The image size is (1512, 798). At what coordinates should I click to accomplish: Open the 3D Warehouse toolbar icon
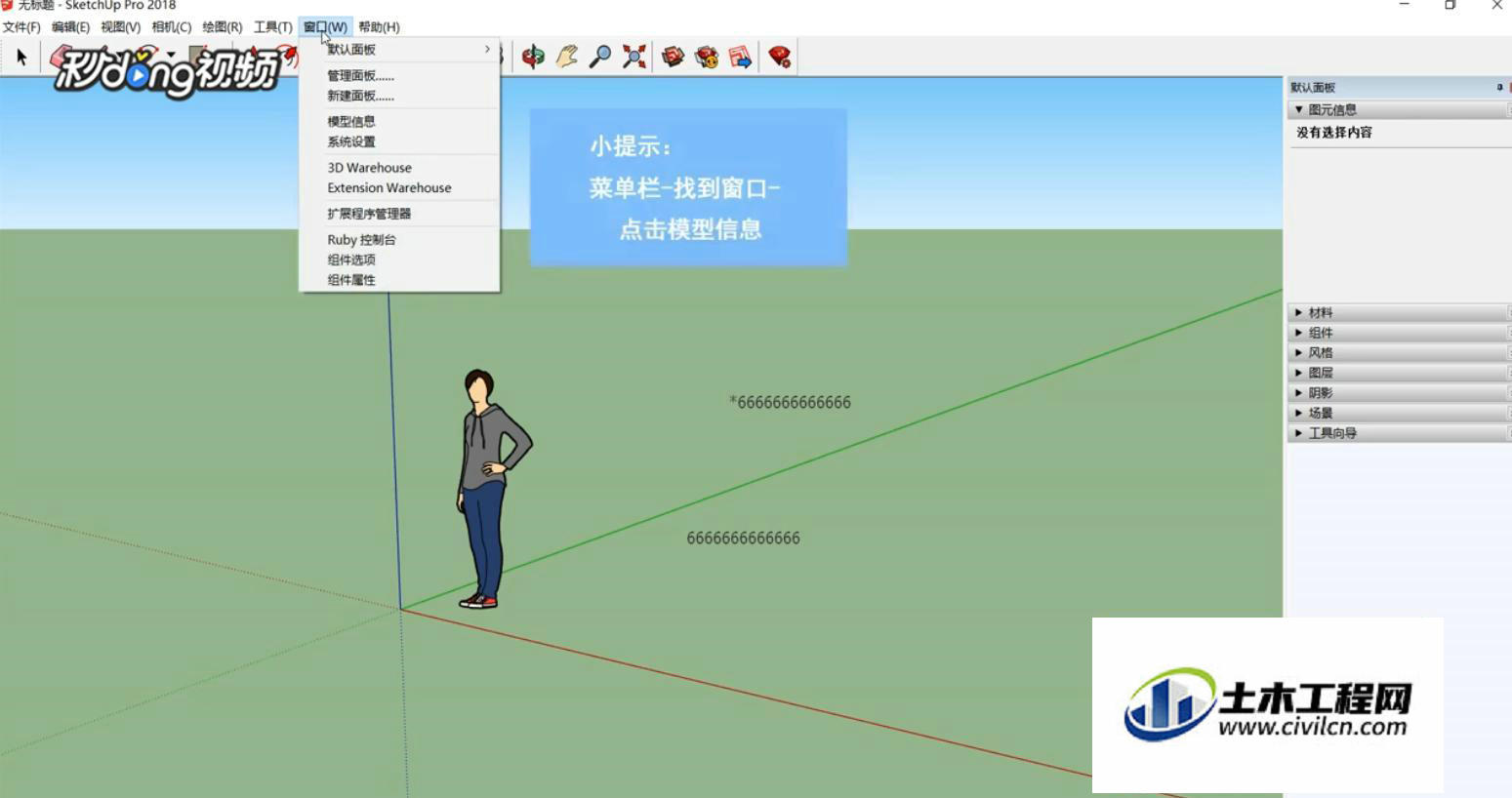point(673,57)
